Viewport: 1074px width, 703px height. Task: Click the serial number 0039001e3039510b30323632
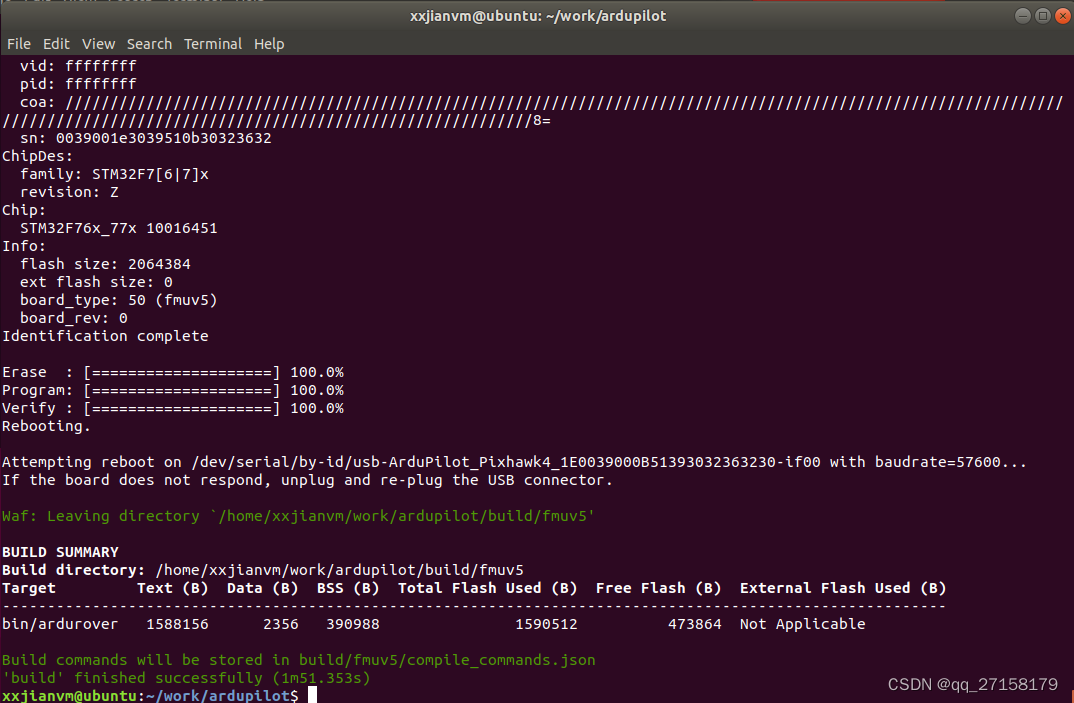point(164,138)
